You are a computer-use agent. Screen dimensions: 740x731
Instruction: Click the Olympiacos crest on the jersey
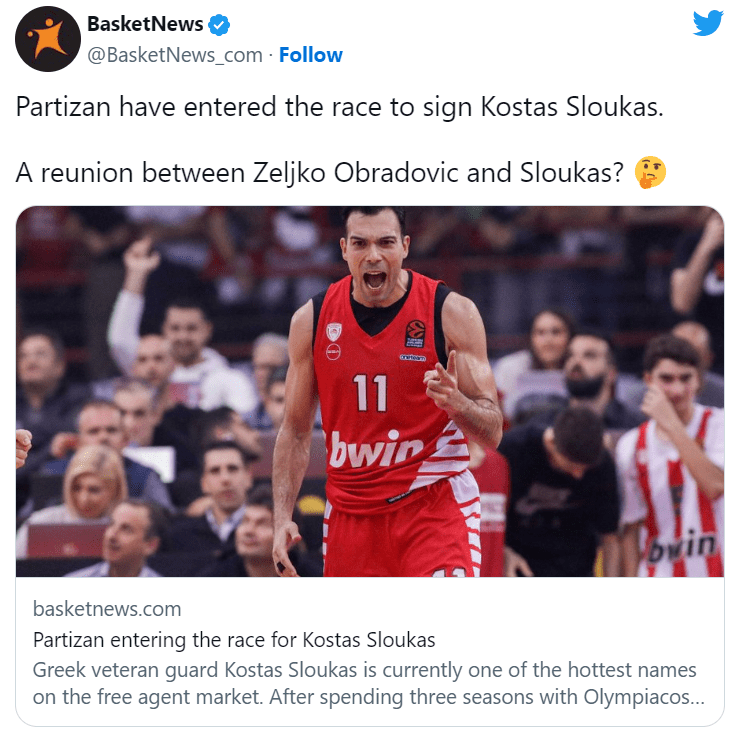tap(334, 332)
